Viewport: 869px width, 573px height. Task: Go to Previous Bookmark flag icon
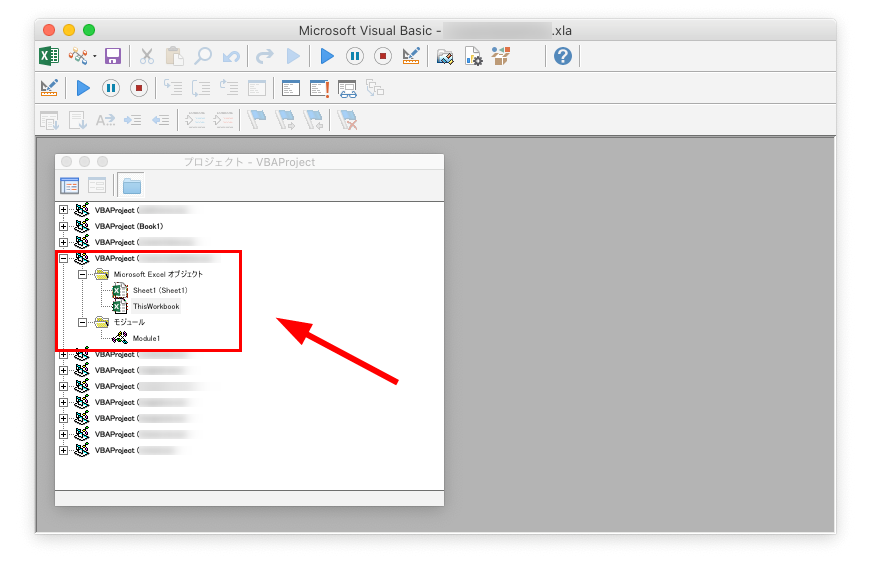314,119
